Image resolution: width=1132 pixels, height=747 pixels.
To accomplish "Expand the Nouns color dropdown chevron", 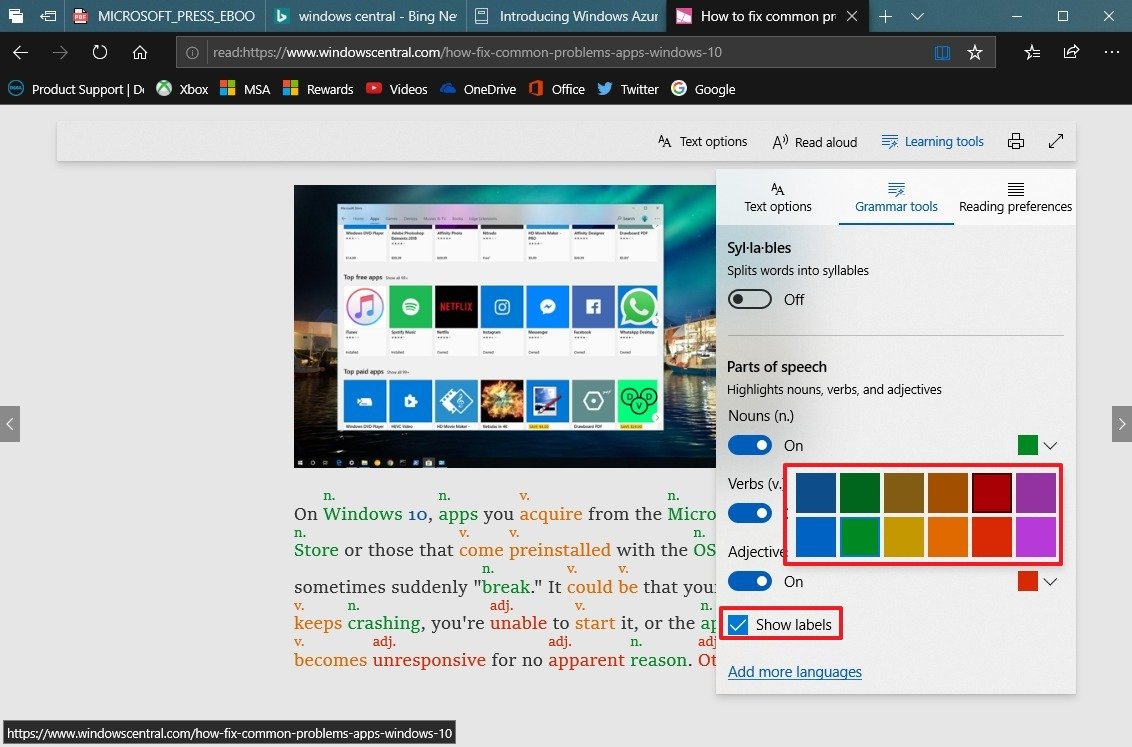I will click(x=1050, y=445).
